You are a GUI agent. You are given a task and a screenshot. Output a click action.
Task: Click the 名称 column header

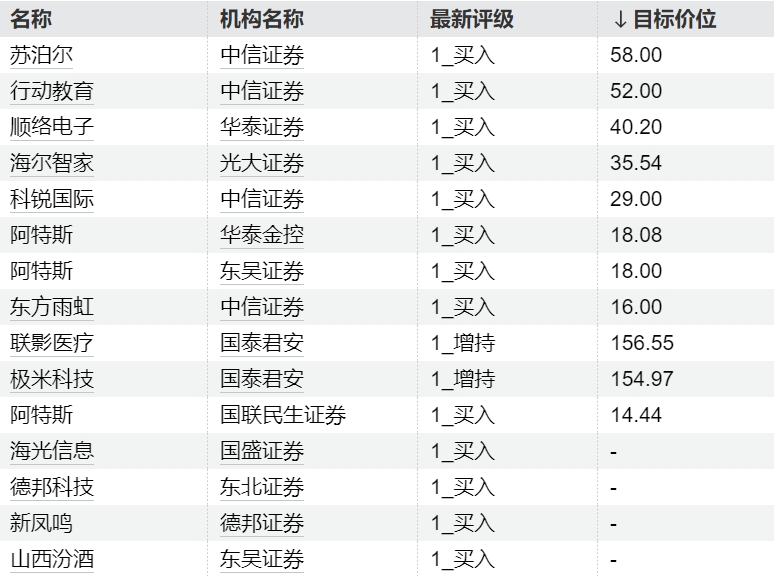click(31, 19)
